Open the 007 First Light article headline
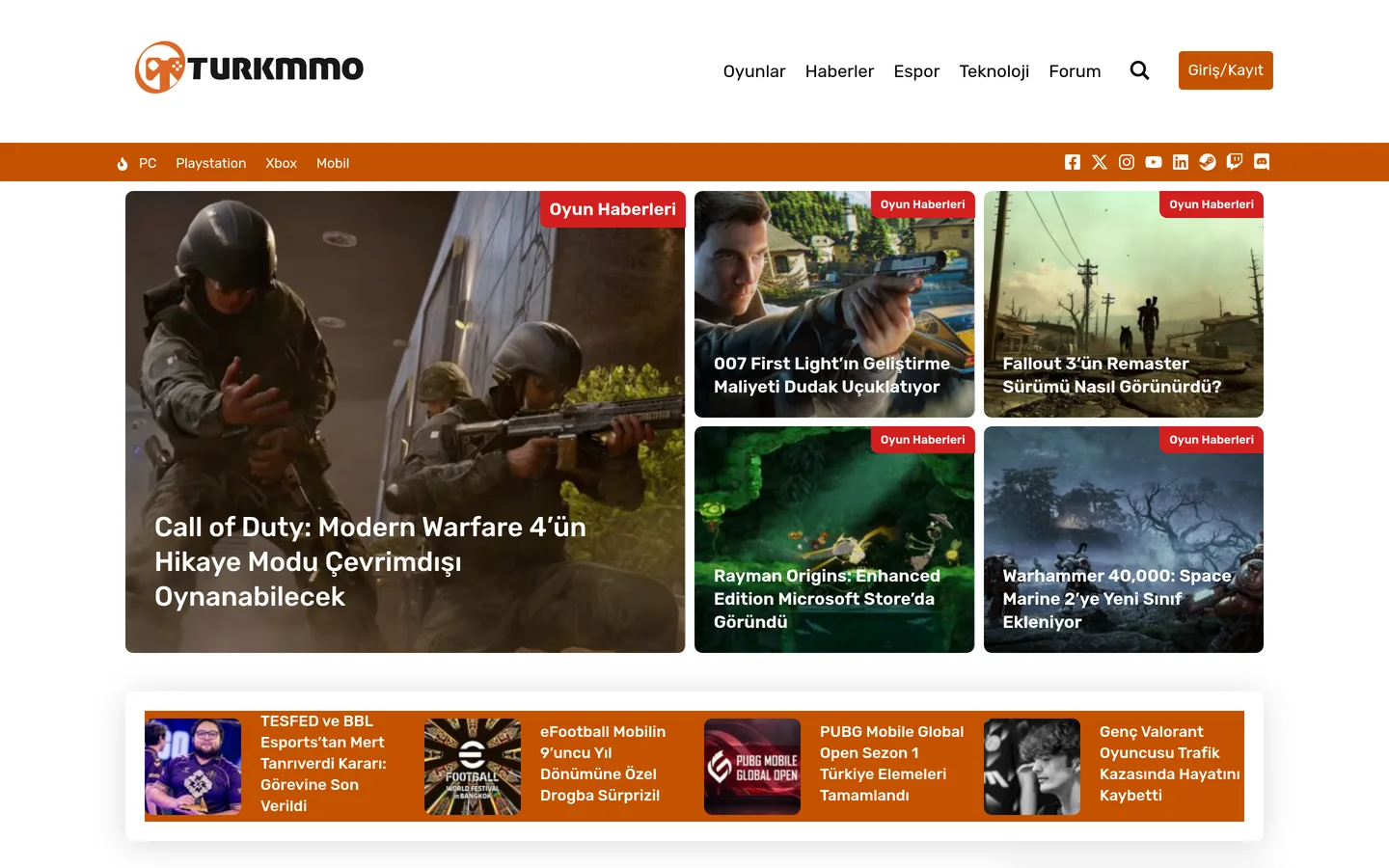Screen dimensions: 1389x868 831,375
